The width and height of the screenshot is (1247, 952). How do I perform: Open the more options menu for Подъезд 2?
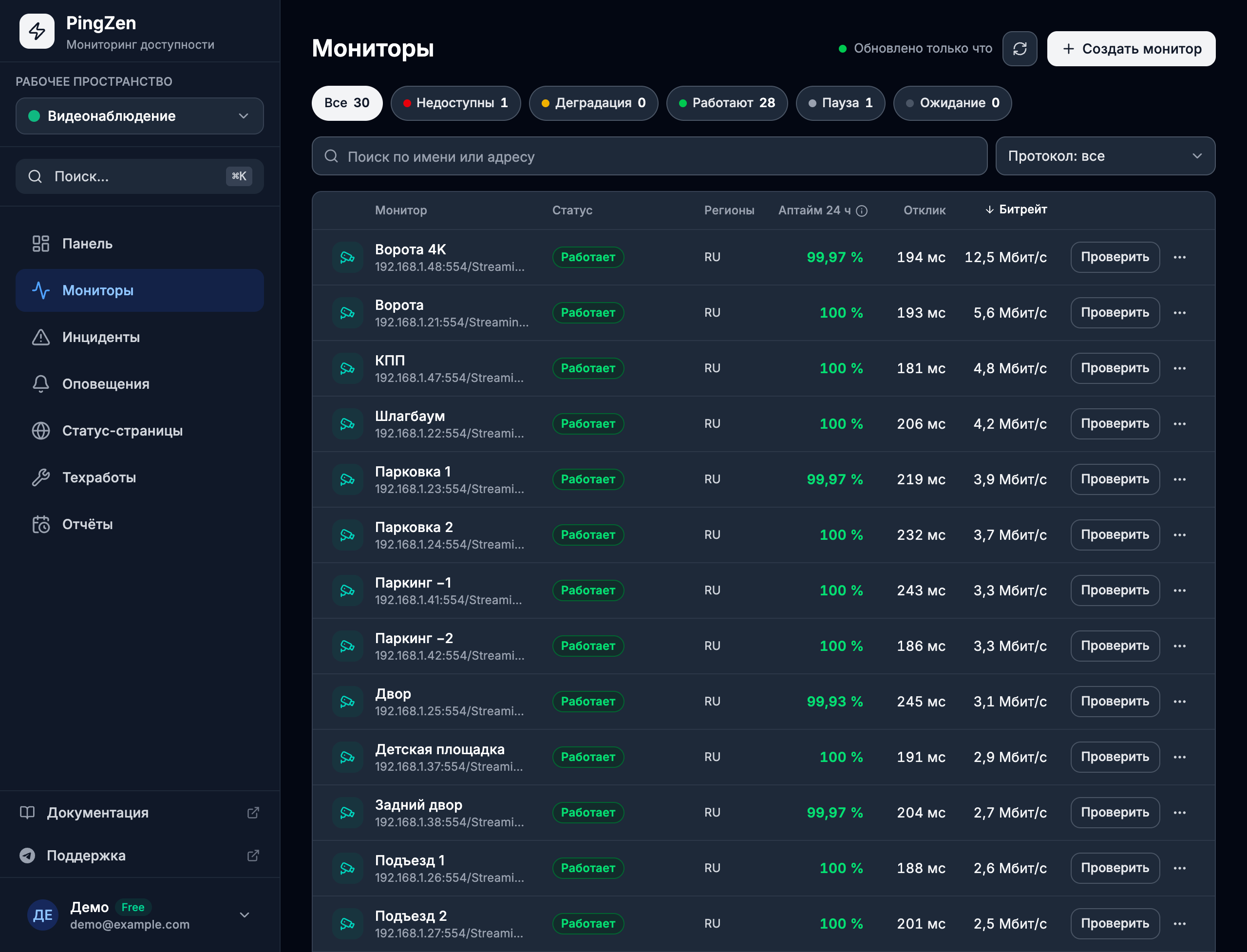click(1180, 924)
